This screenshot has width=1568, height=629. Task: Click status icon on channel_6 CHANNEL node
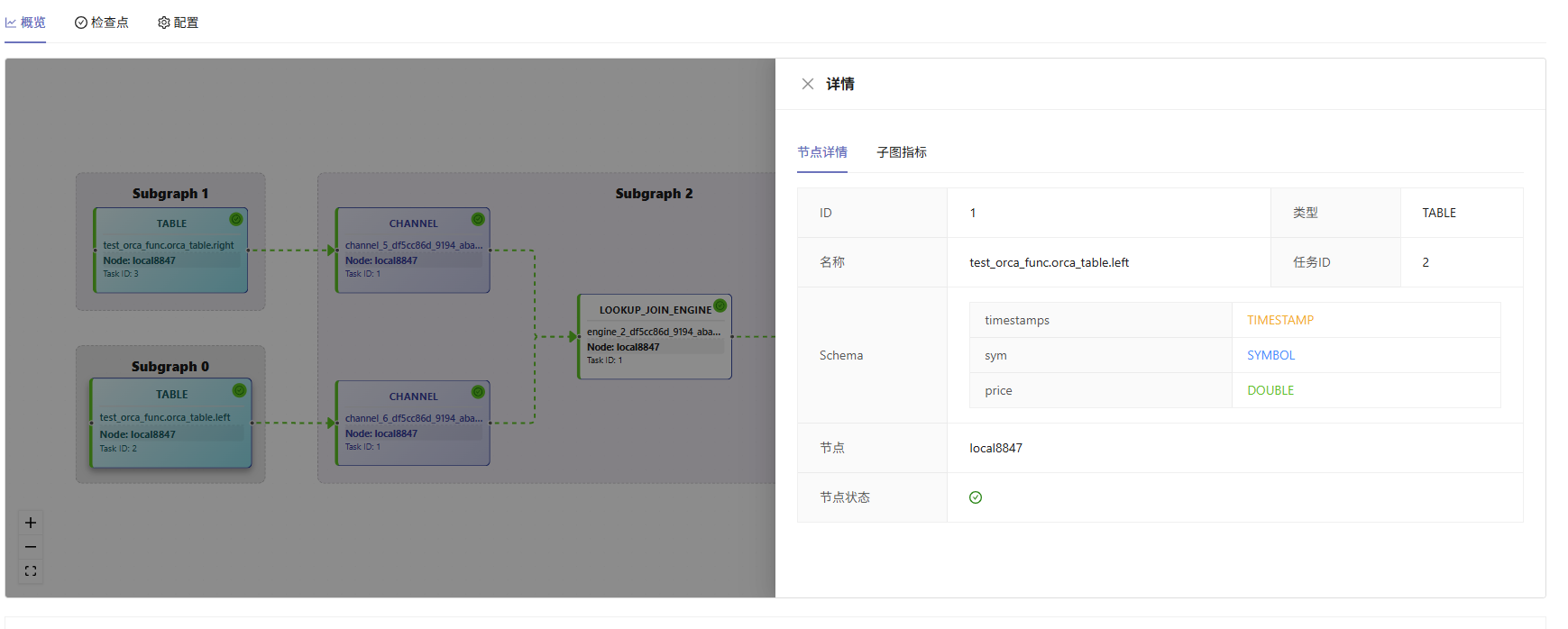tap(478, 391)
